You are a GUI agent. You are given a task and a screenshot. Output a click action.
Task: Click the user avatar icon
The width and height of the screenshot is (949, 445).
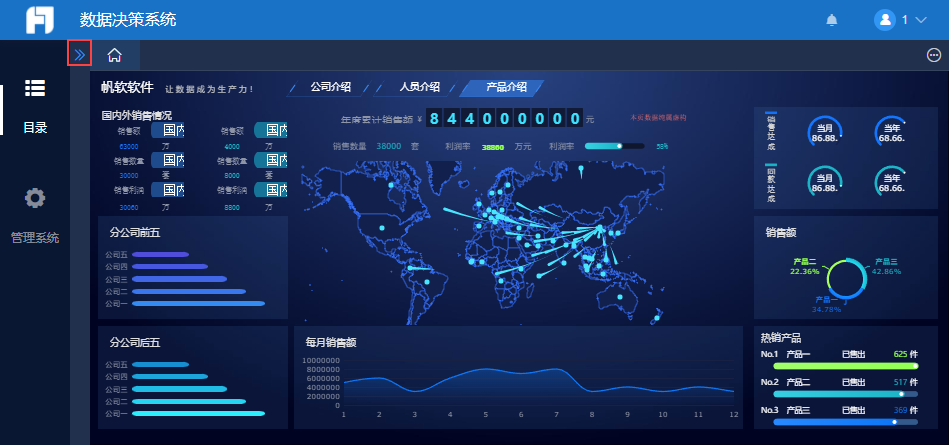pos(884,20)
